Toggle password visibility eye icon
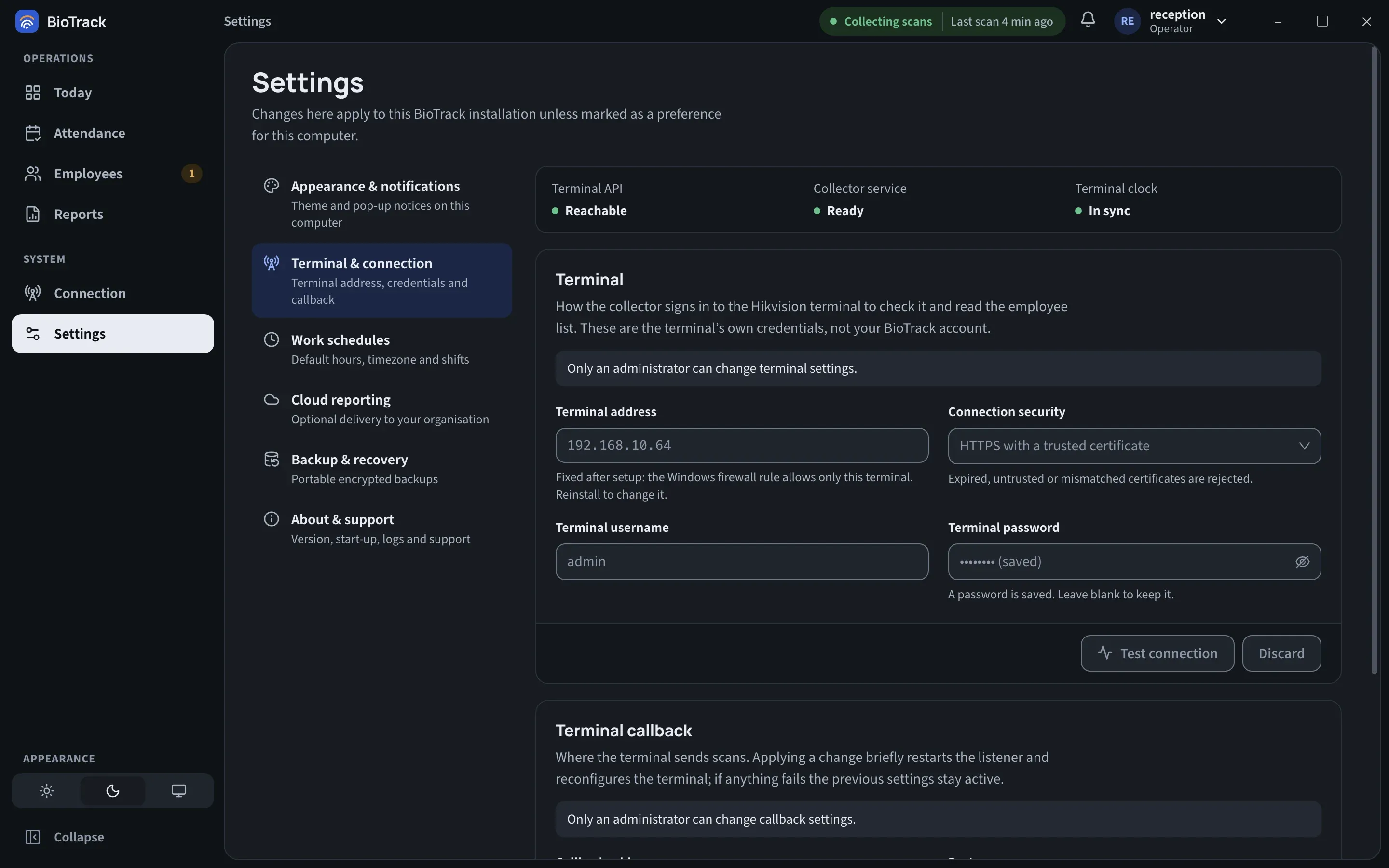The width and height of the screenshot is (1389, 868). click(x=1302, y=561)
